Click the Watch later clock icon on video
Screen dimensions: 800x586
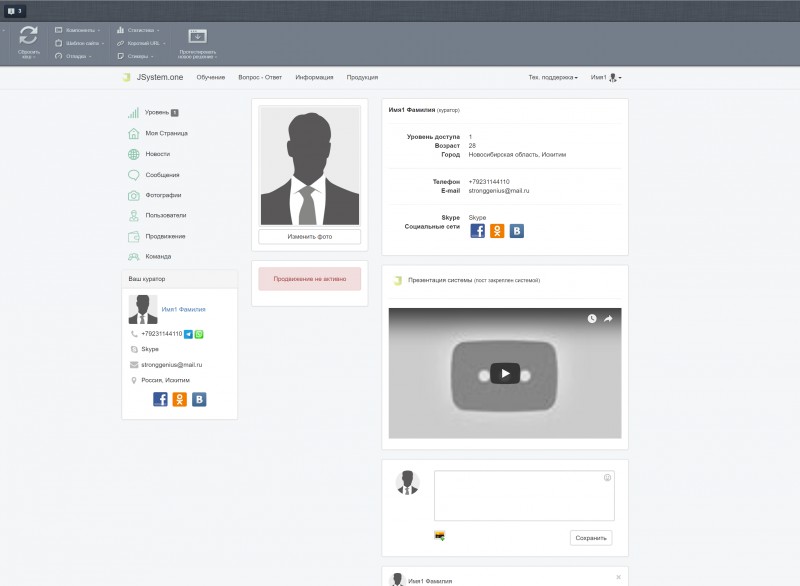tap(592, 319)
